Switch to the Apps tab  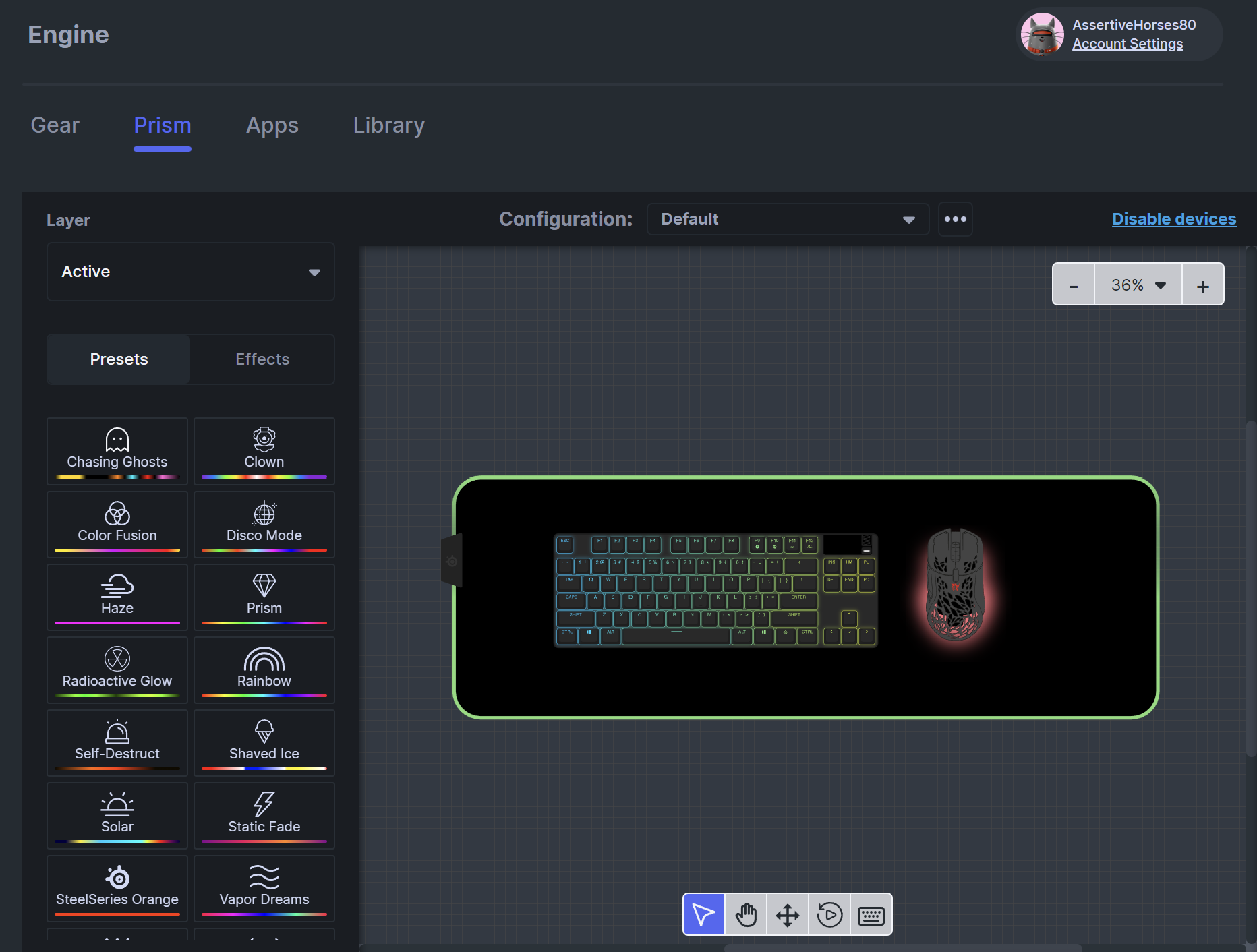(x=272, y=125)
